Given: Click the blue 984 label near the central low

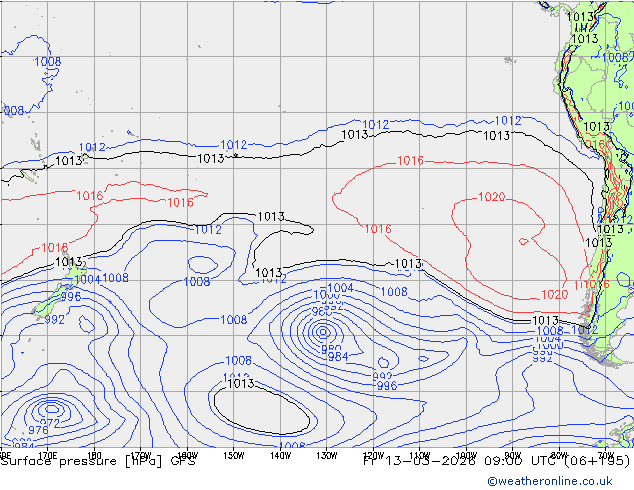Looking at the screenshot, I should click(x=338, y=356).
